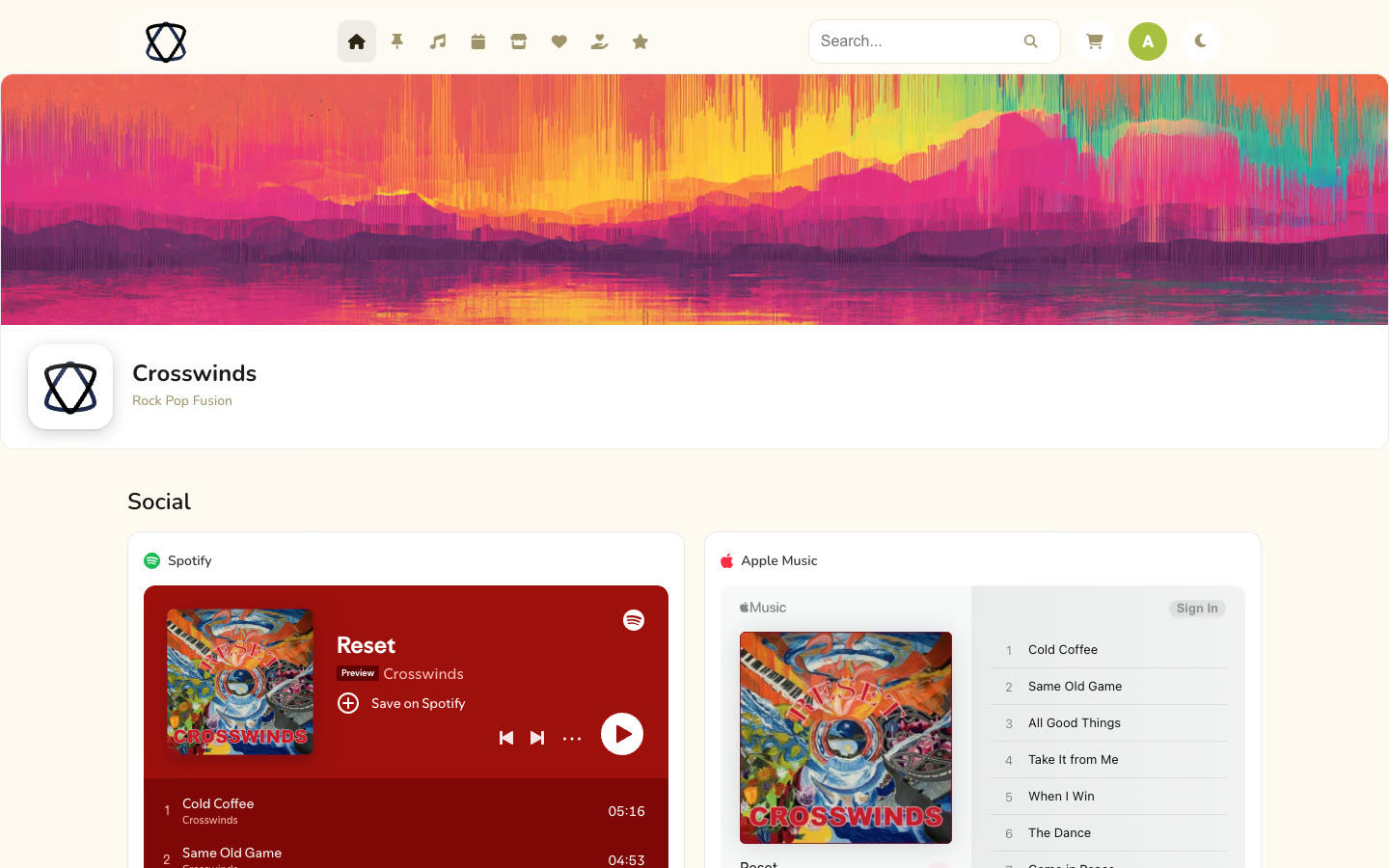Image resolution: width=1389 pixels, height=868 pixels.
Task: Play When I Win in Apple Music
Action: [x=1108, y=797]
